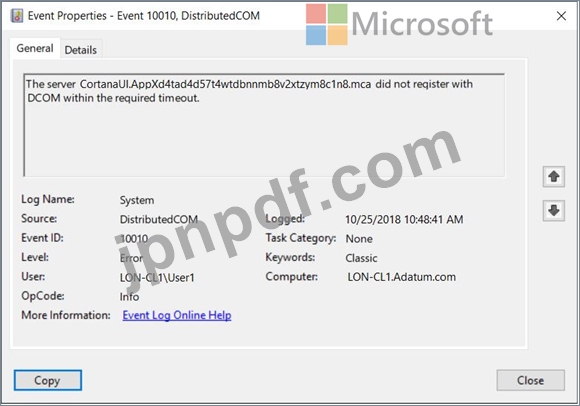Click the Event Properties title bar icon
This screenshot has height=406, width=580.
point(17,16)
